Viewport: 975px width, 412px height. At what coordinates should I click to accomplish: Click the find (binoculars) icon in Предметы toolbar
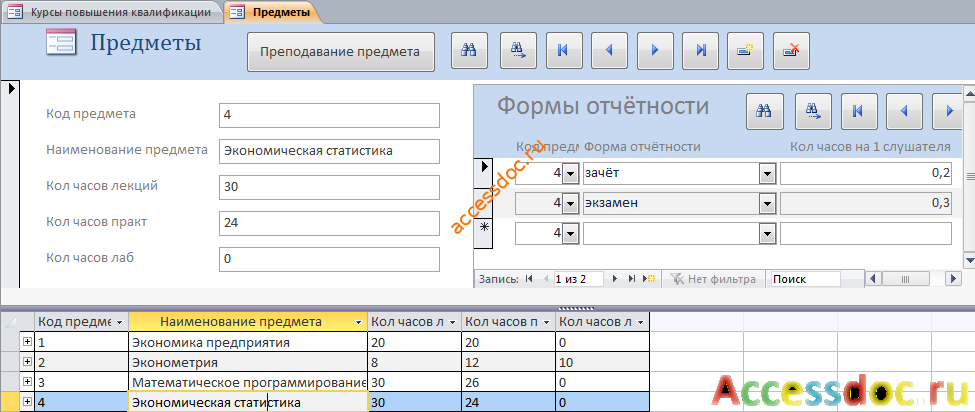click(469, 50)
